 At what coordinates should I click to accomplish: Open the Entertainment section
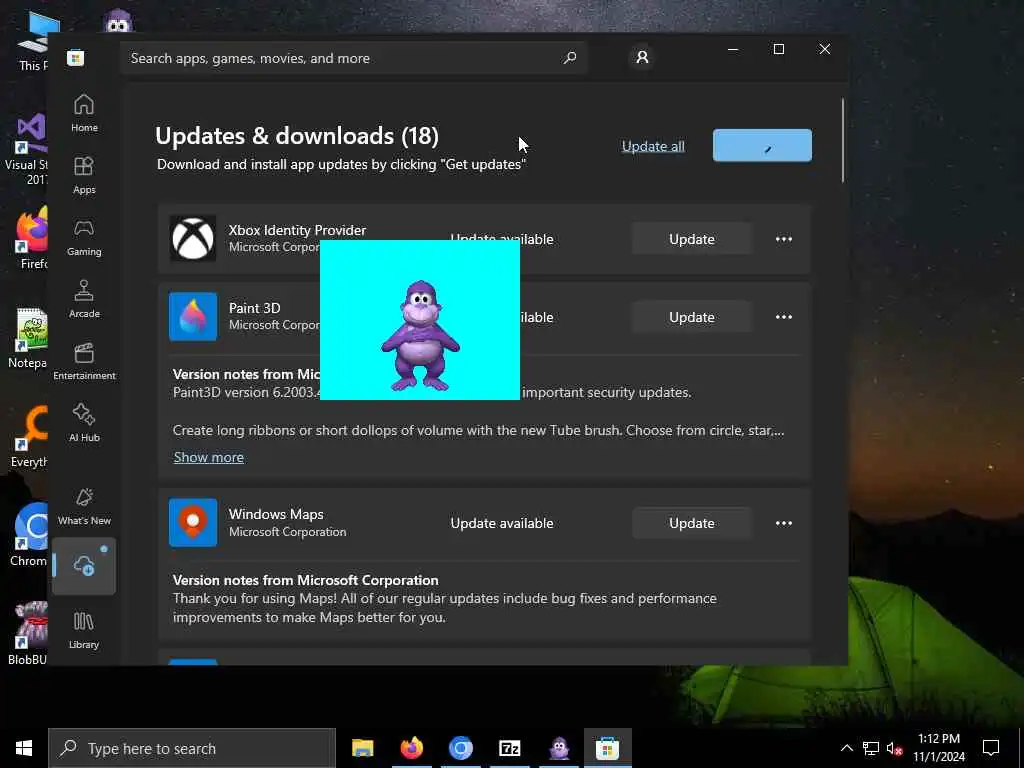pos(84,362)
